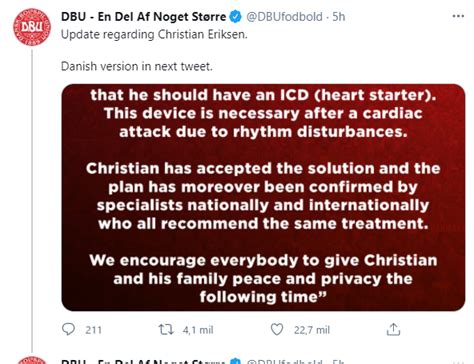
Task: Click the thread connector line under avatar
Action: coord(32,201)
